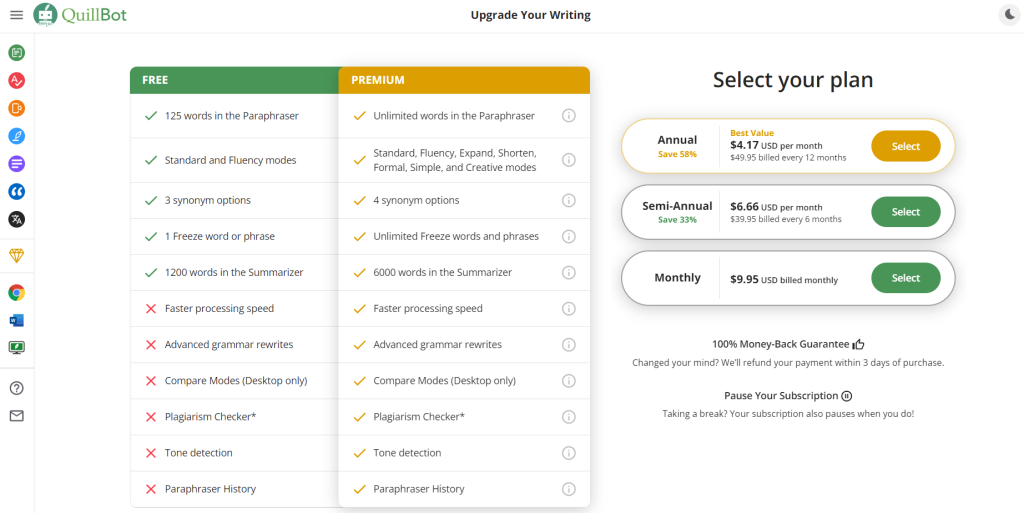Click '100% Money-Back Guarantee' text
The height and width of the screenshot is (513, 1024).
coord(780,344)
